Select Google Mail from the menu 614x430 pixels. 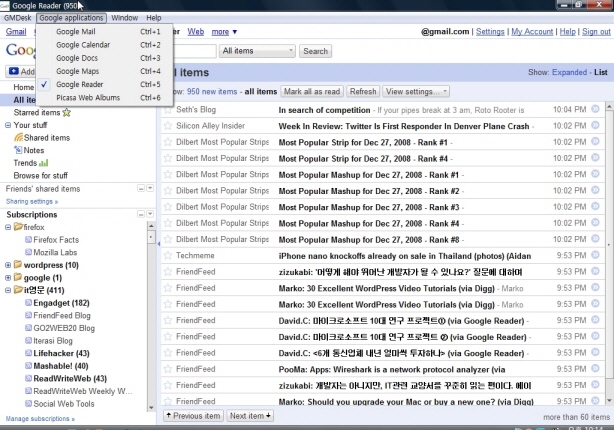(105, 32)
